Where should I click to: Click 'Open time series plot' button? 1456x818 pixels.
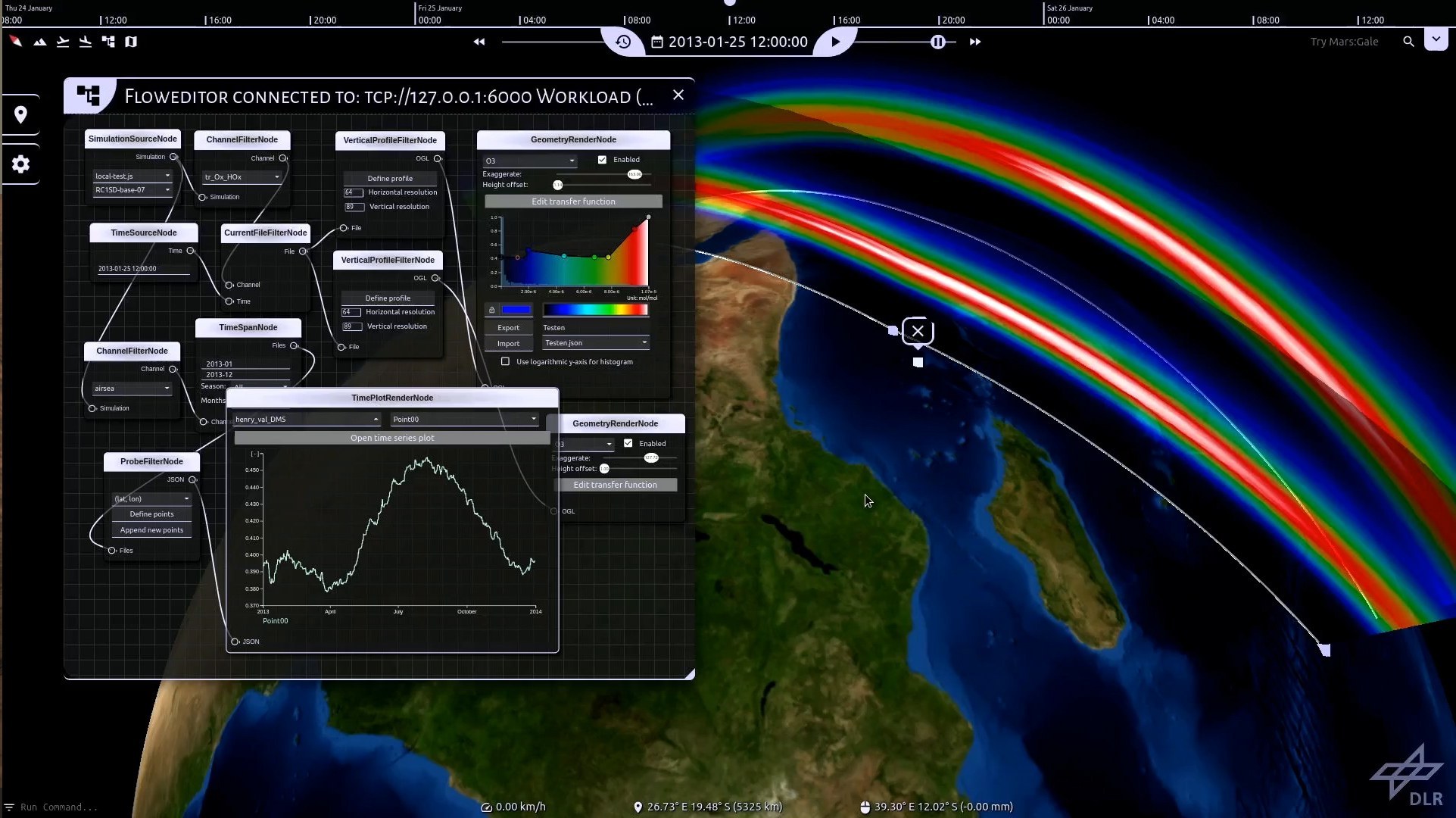[392, 438]
